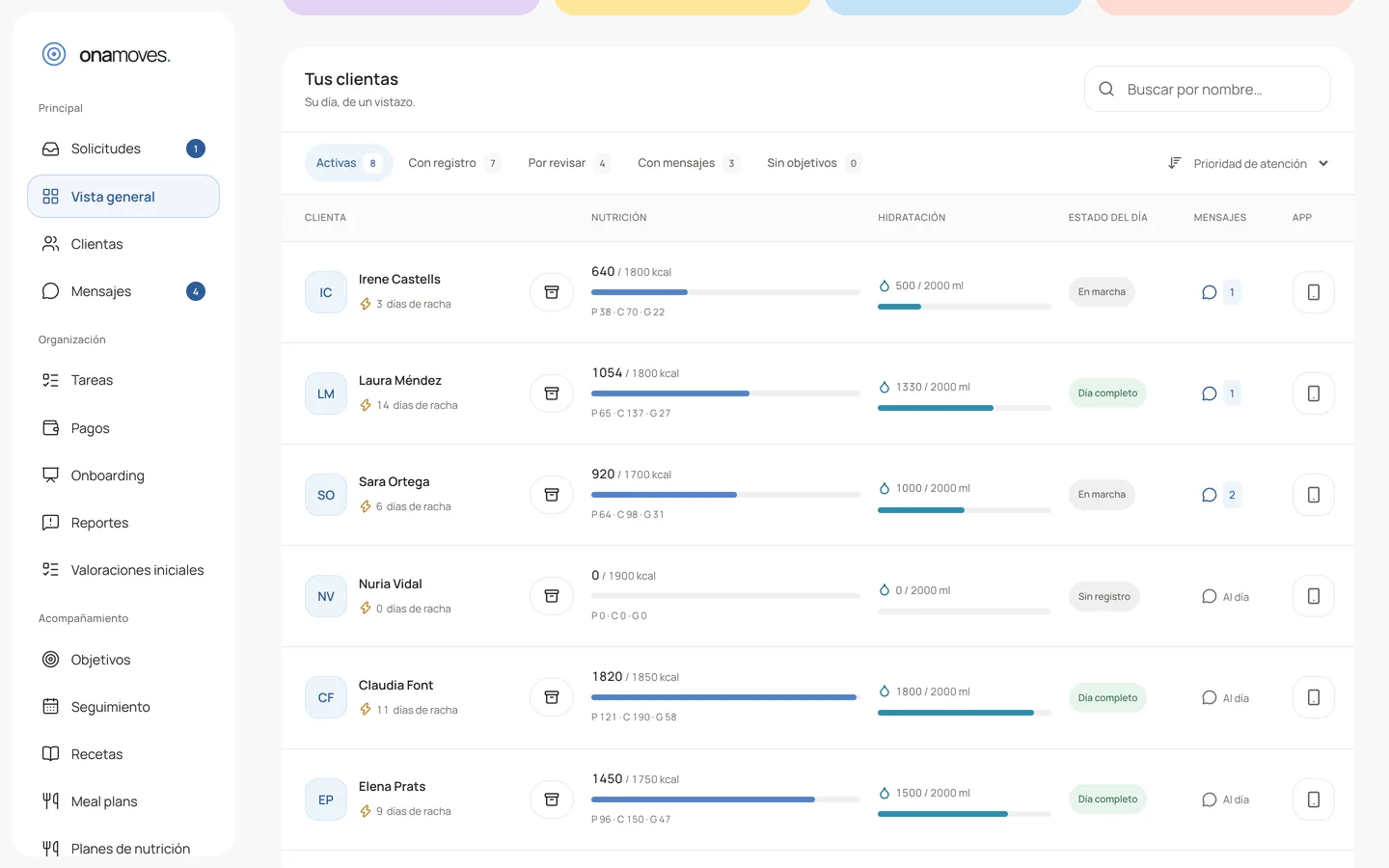The image size is (1389, 868).
Task: Open the Por revisar tab
Action: coord(568,163)
